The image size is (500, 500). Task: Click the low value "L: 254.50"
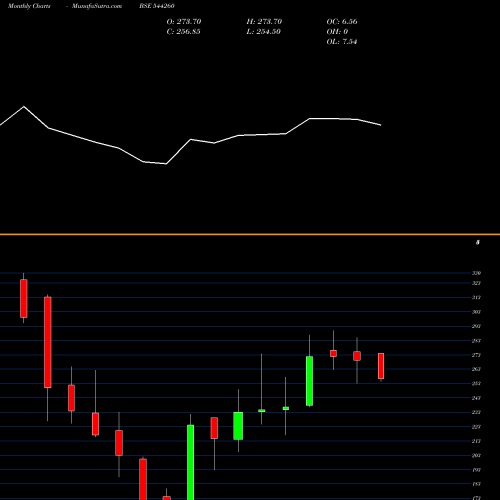coord(264,32)
